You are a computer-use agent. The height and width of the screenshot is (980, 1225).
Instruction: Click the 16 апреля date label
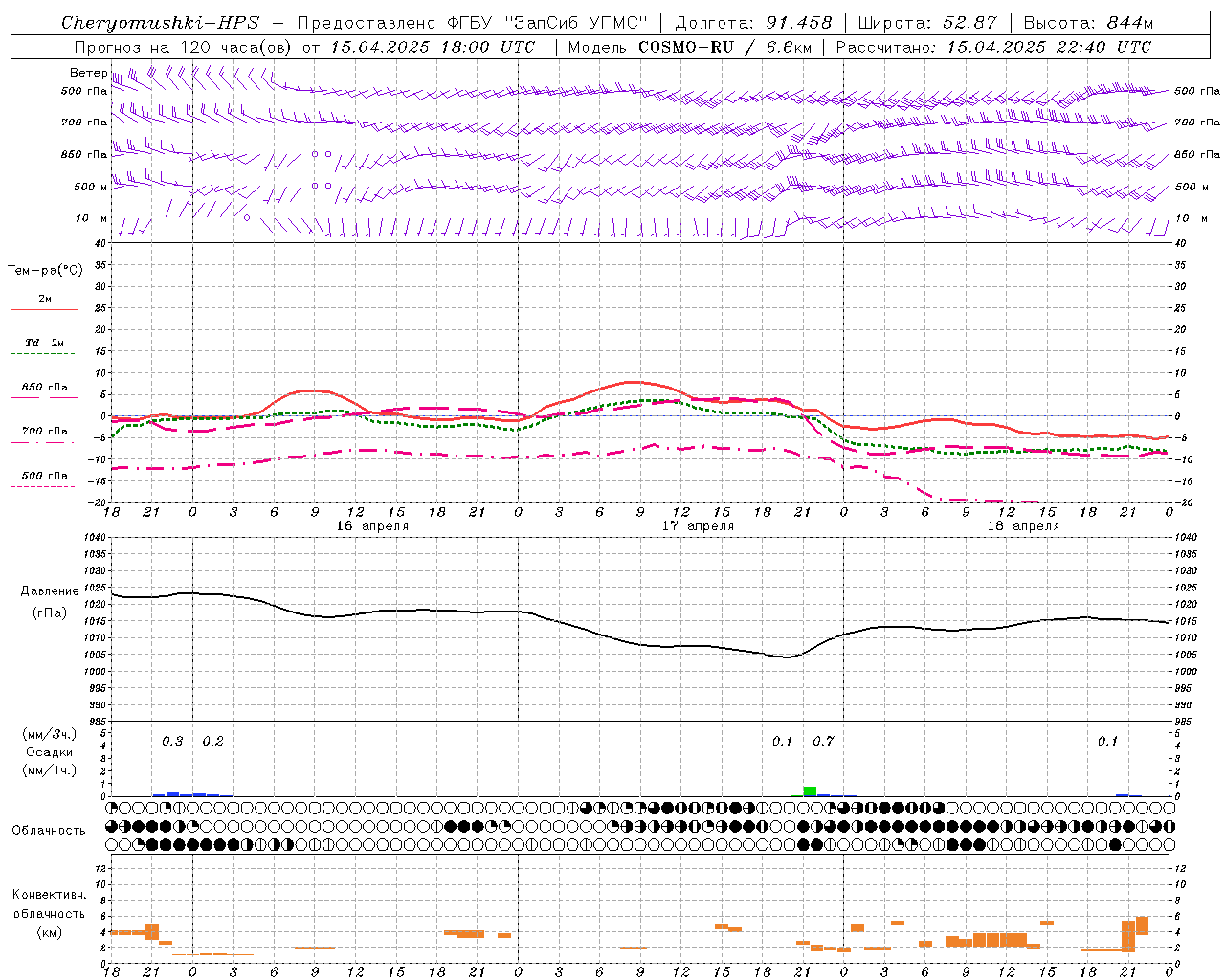pos(372,526)
